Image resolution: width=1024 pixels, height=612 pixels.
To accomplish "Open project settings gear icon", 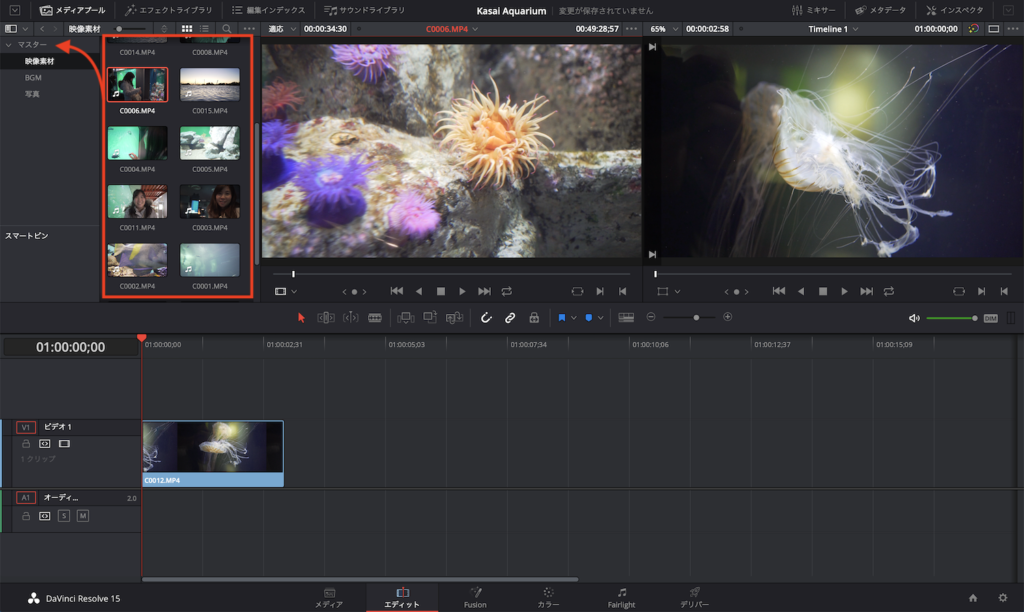I will click(1003, 598).
